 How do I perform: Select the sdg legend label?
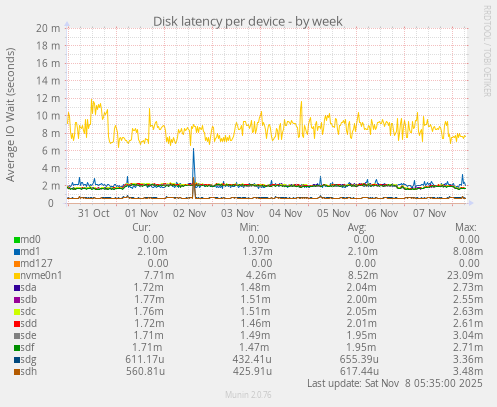29,360
